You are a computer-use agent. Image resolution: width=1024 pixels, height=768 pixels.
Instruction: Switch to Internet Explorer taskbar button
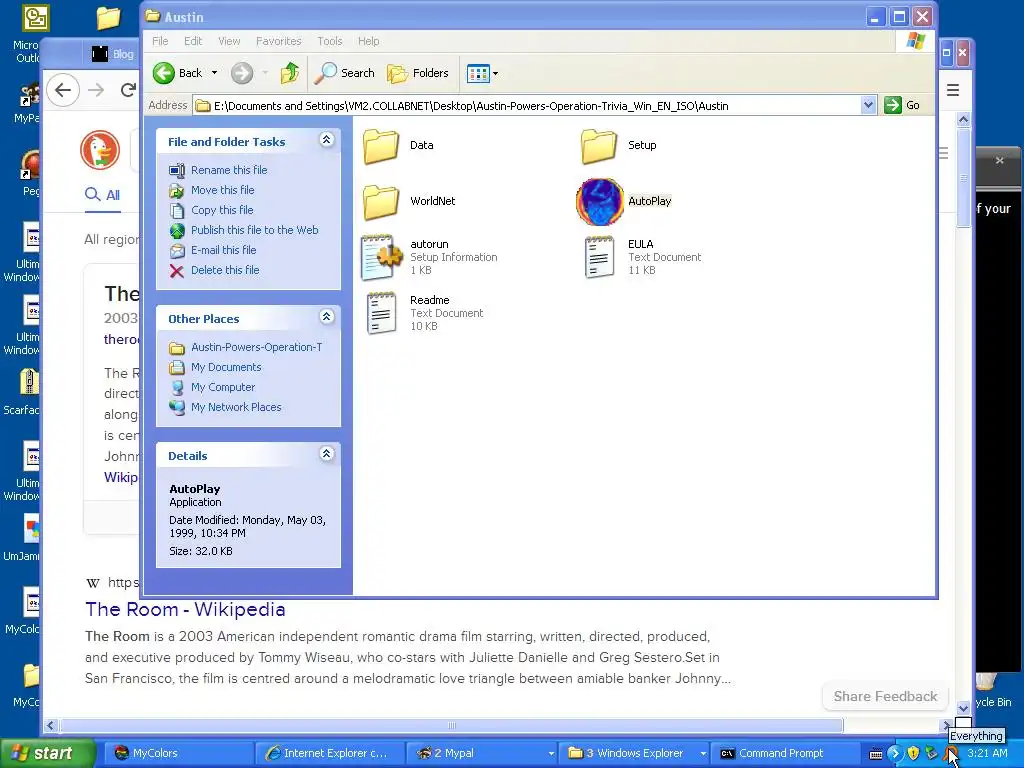pyautogui.click(x=328, y=753)
